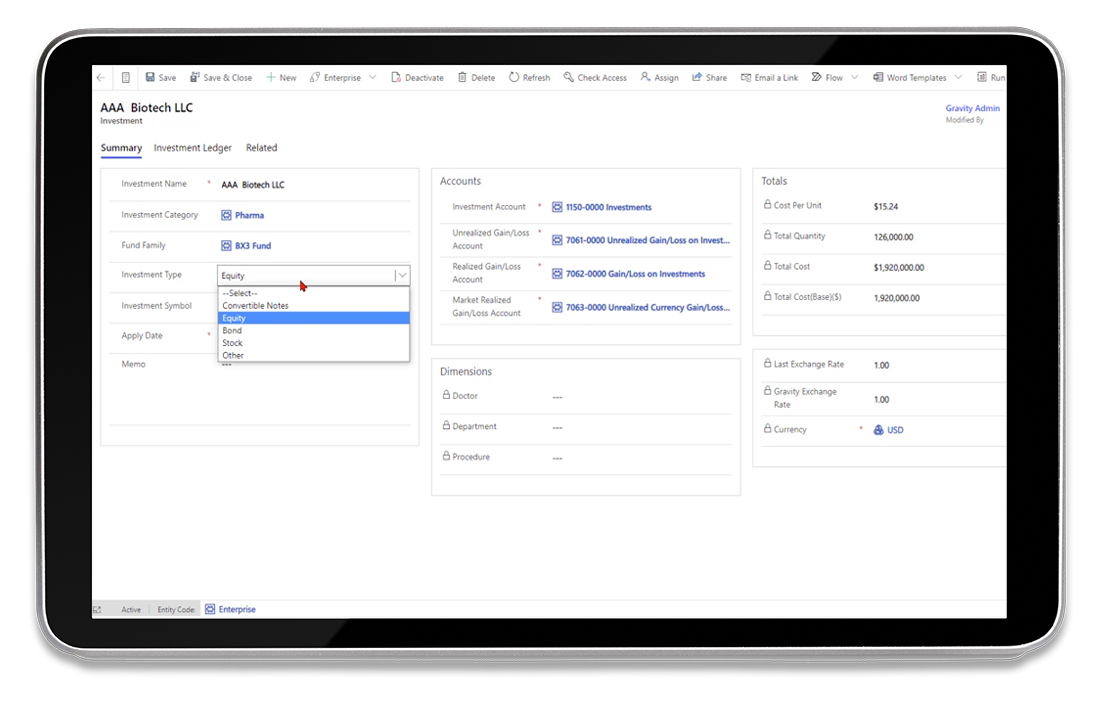
Task: Click the Delete trash icon
Action: (x=462, y=77)
